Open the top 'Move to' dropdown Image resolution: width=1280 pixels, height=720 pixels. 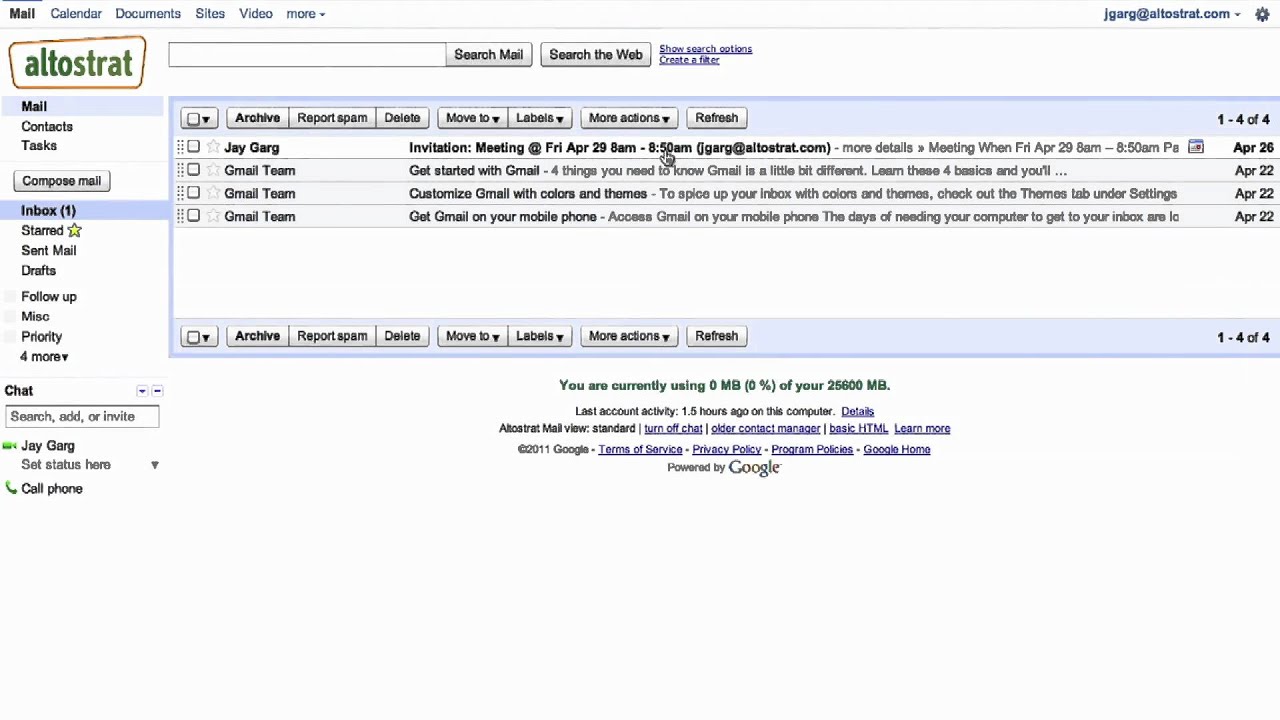pos(472,118)
